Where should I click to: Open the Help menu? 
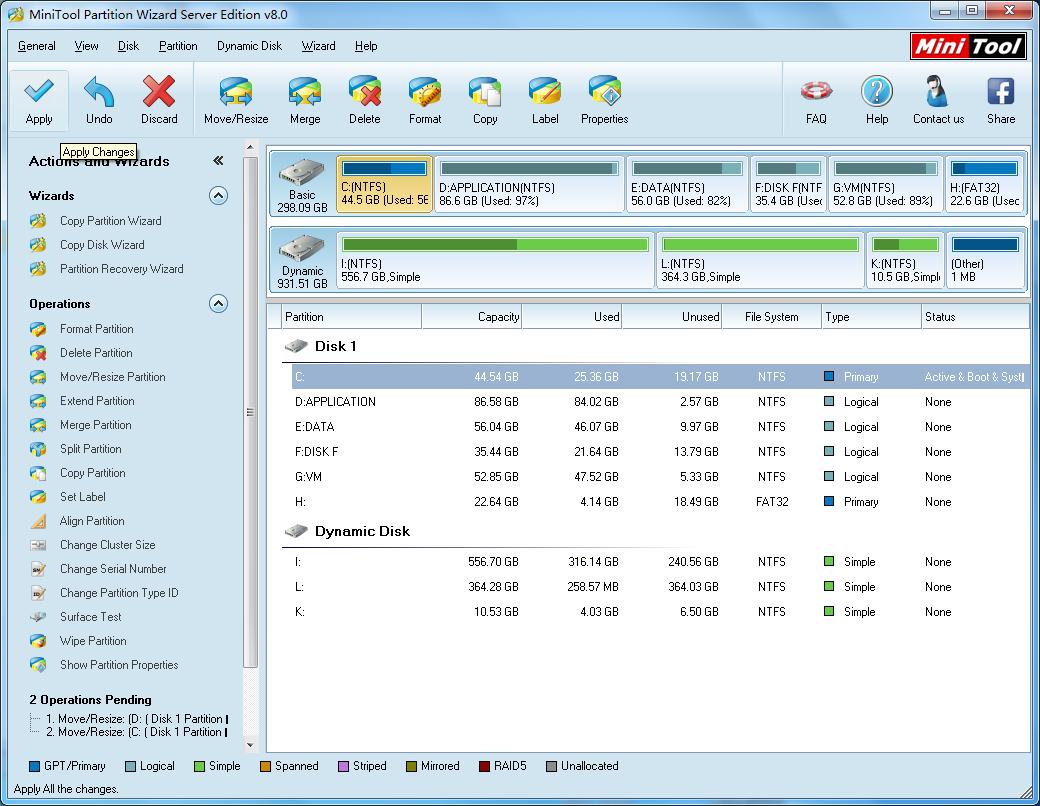(365, 46)
